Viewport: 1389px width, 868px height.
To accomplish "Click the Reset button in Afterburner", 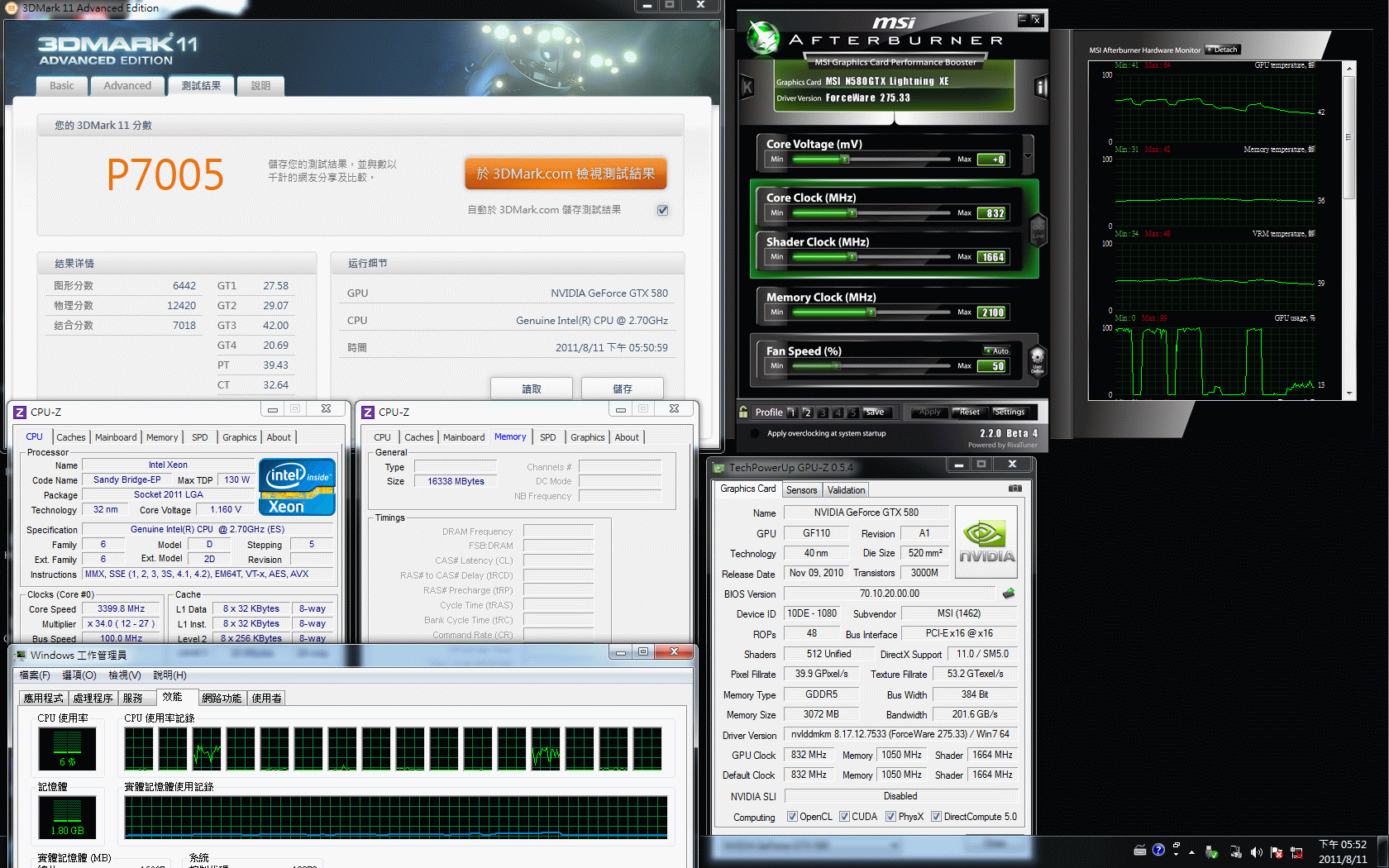I will pyautogui.click(x=969, y=412).
